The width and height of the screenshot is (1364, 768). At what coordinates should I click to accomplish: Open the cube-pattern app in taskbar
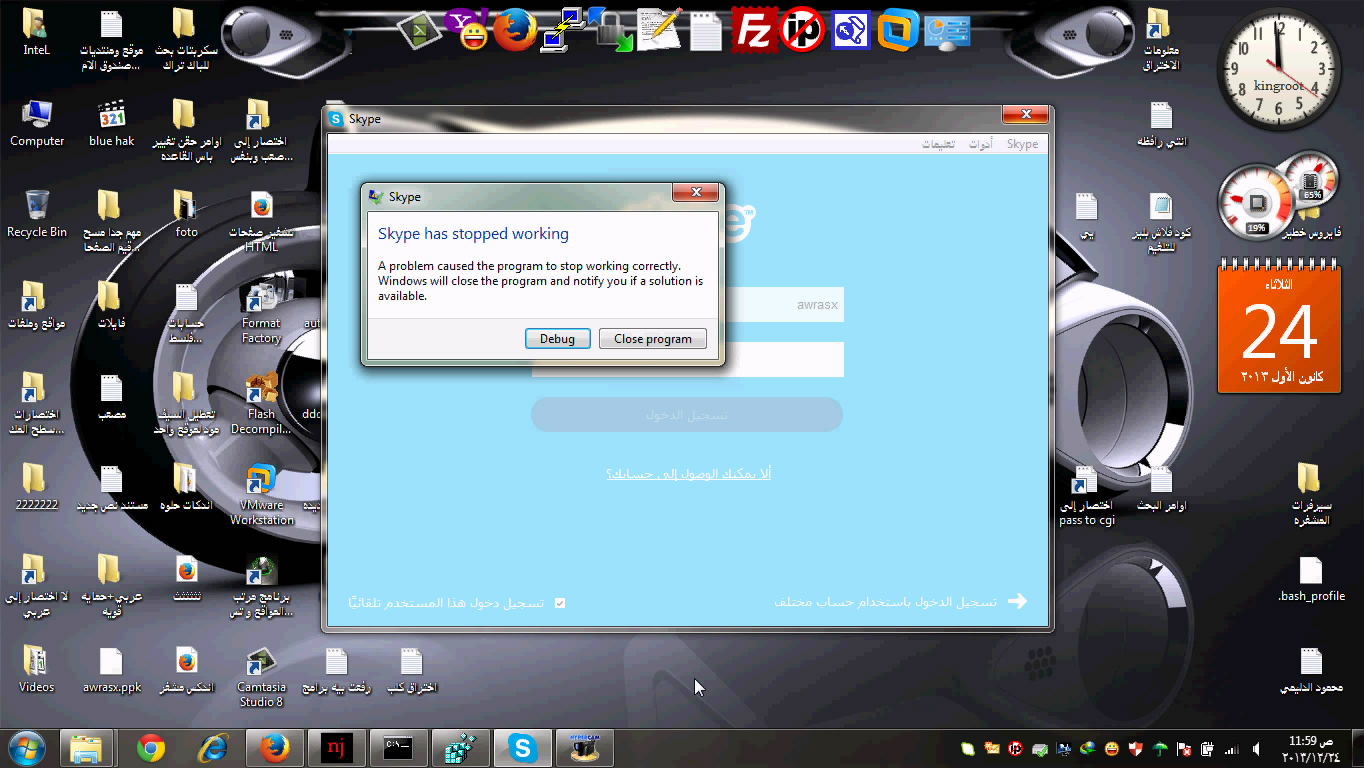[460, 748]
